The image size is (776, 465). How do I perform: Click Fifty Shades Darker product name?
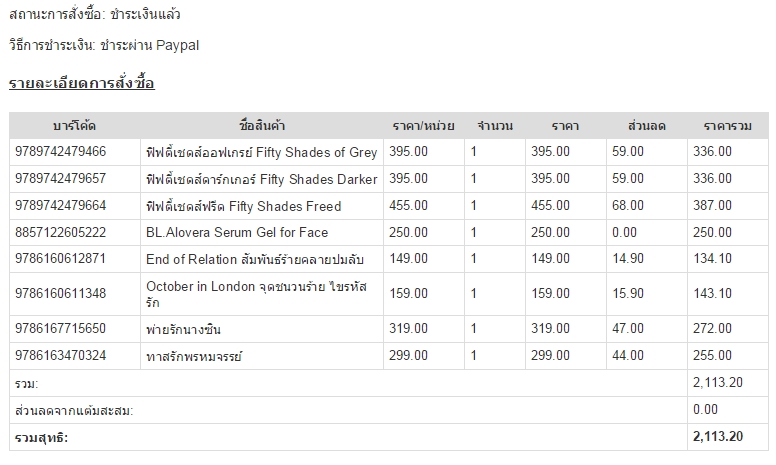(262, 179)
